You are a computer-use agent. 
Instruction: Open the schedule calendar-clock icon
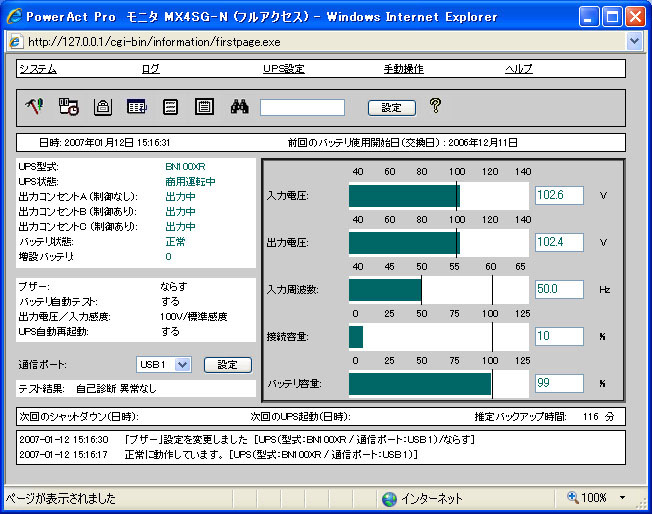(x=69, y=106)
